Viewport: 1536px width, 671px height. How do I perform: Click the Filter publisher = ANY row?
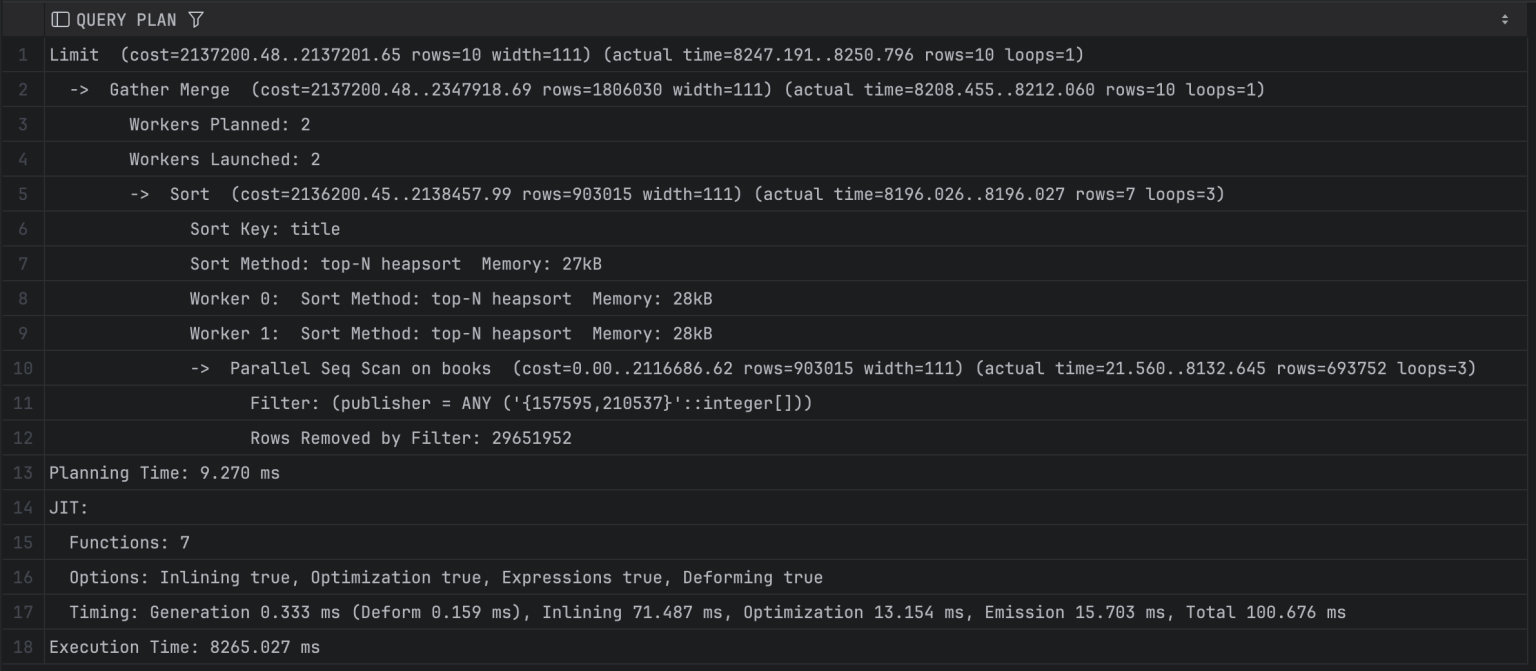530,404
